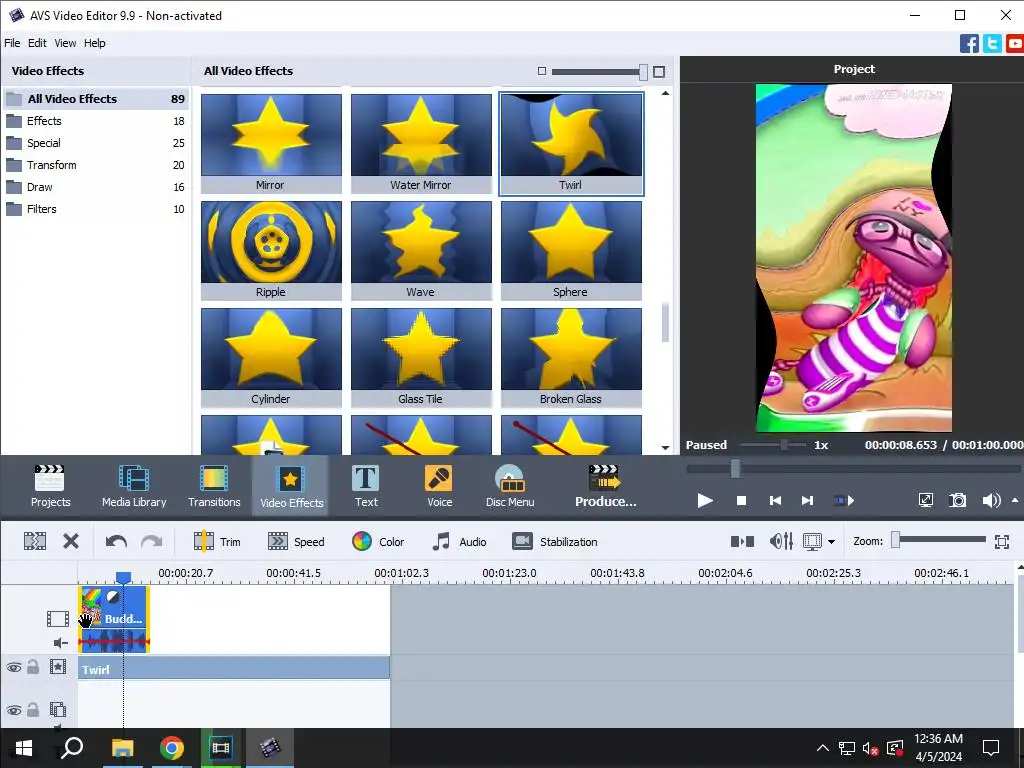Screen dimensions: 1024x768
Task: Open the Audio tool
Action: click(x=460, y=541)
